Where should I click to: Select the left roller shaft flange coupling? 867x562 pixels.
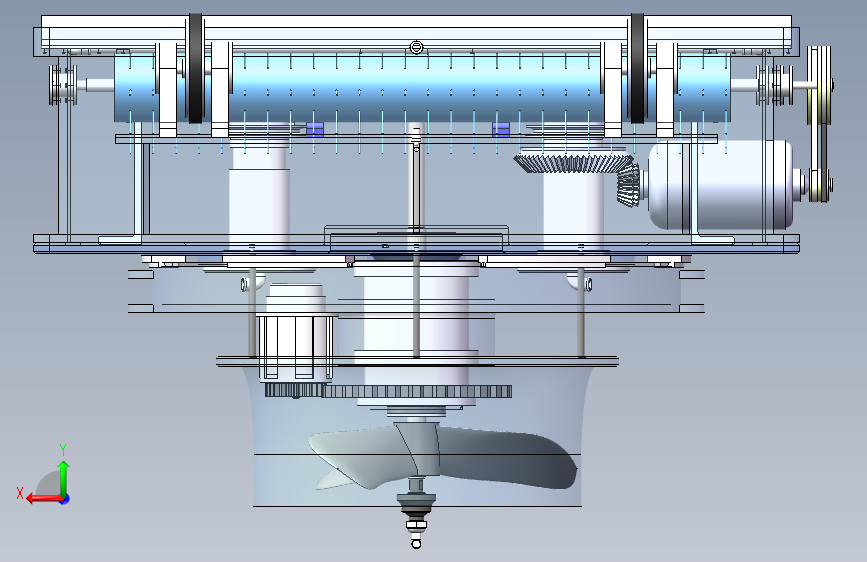click(62, 85)
